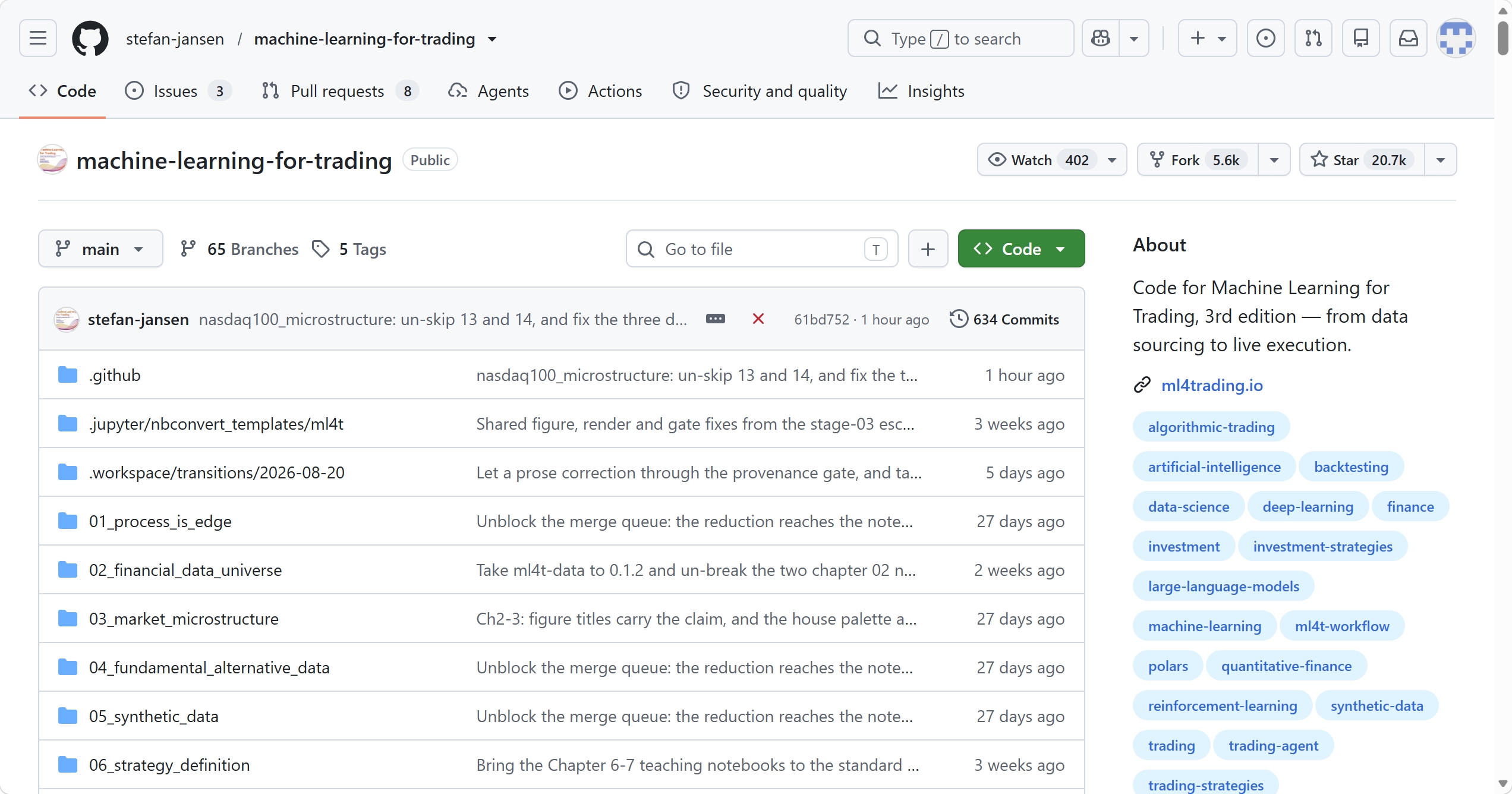This screenshot has width=1512, height=794.
Task: Switch to Security and quality tab
Action: (x=760, y=91)
